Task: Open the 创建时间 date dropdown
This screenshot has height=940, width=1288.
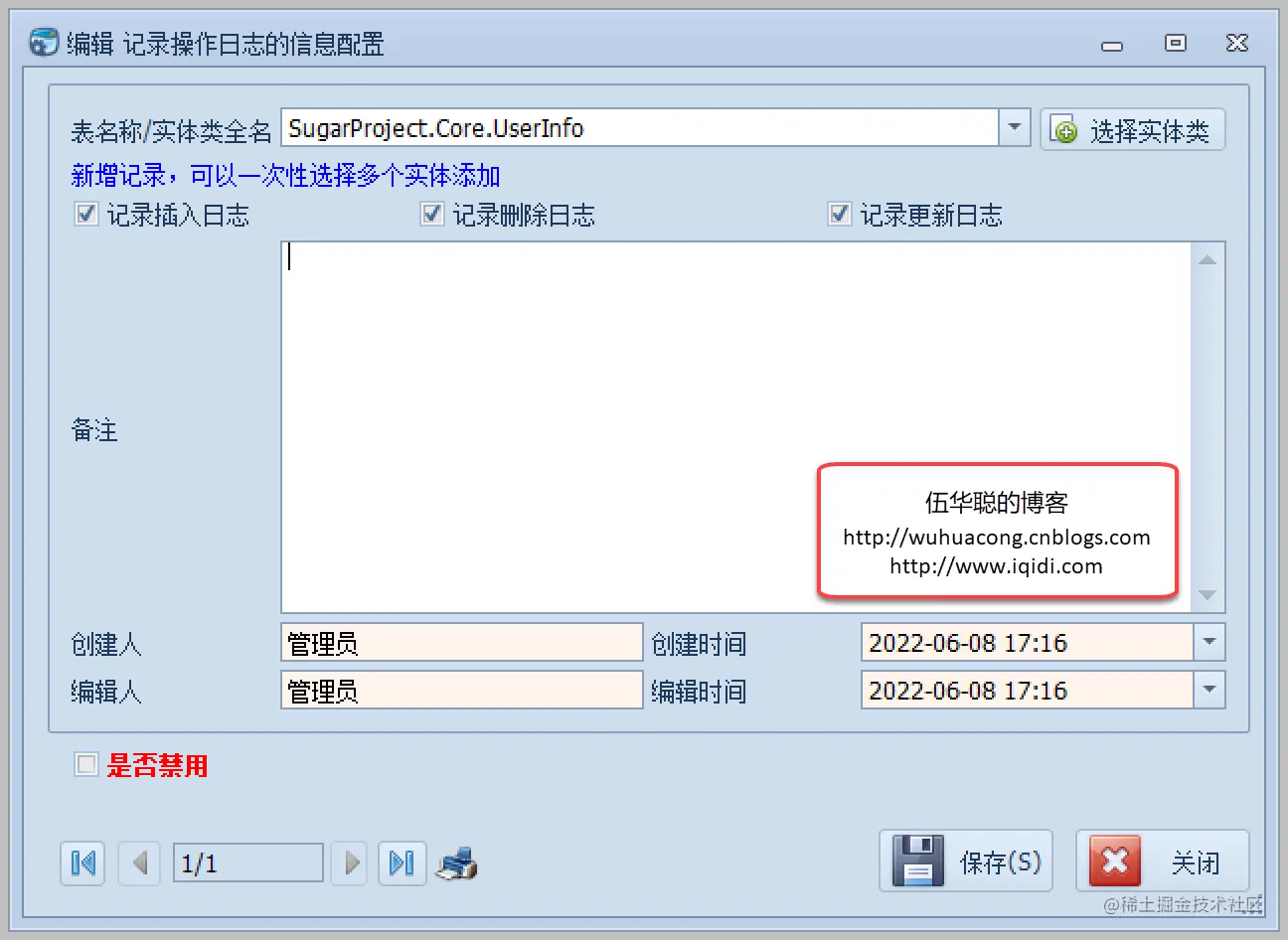Action: click(x=1208, y=642)
